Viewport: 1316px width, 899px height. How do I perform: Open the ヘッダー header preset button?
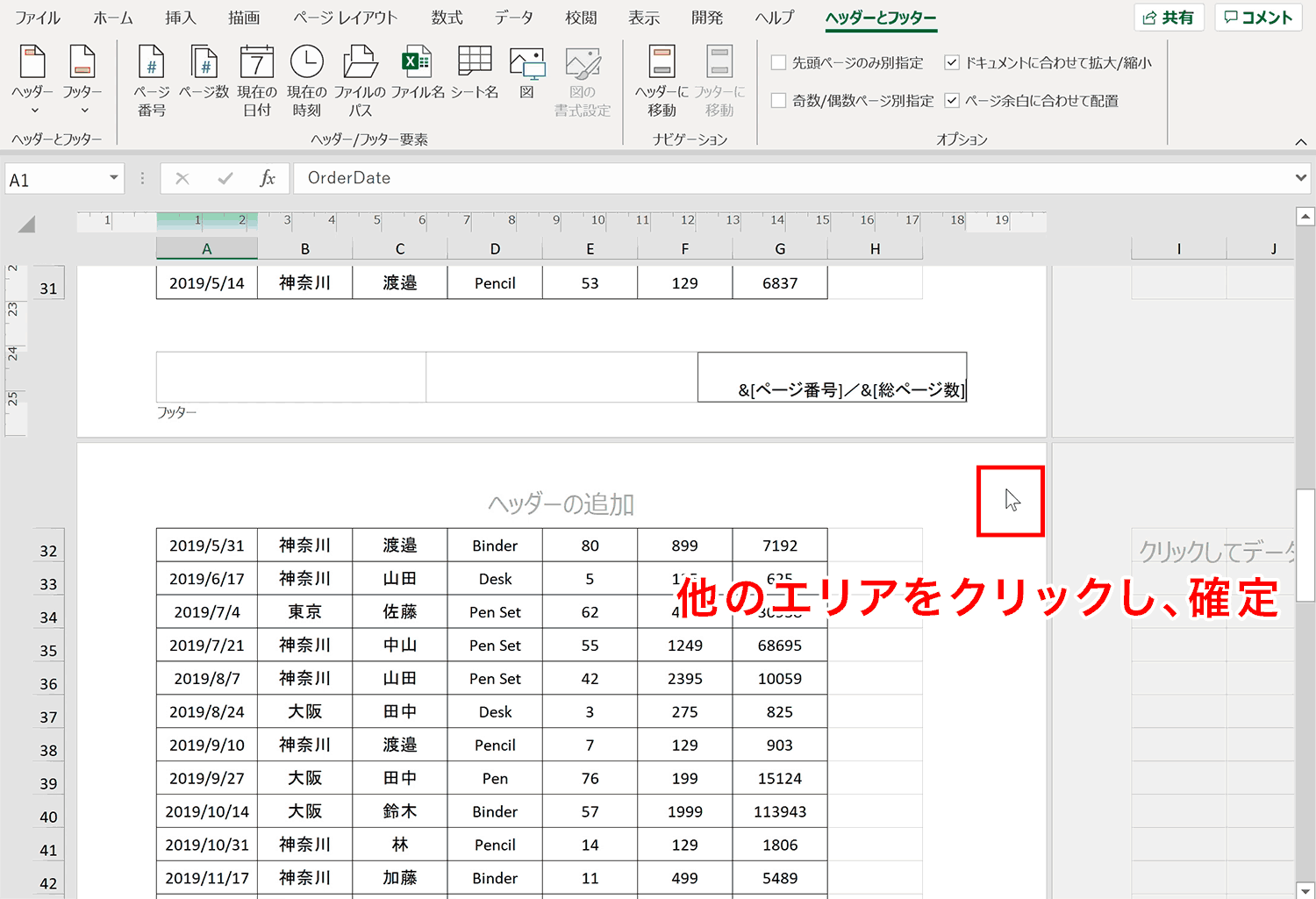[32, 81]
